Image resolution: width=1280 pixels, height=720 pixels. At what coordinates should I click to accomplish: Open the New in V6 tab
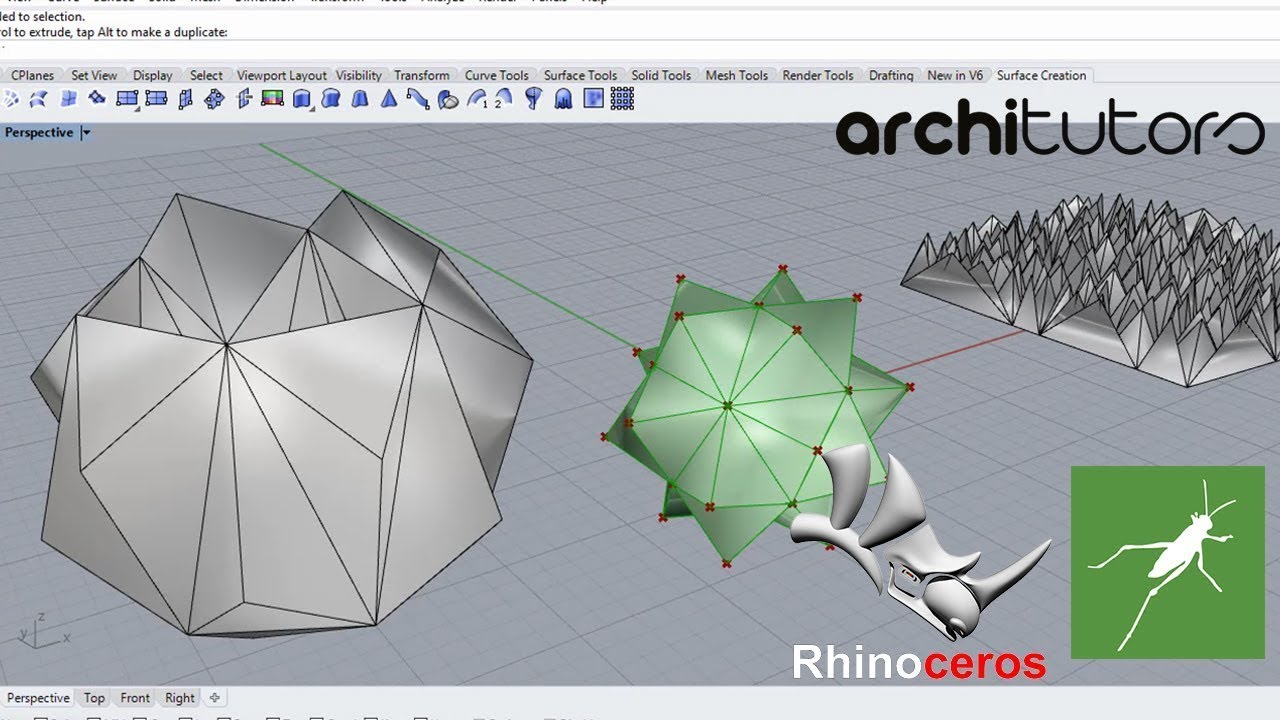coord(955,75)
